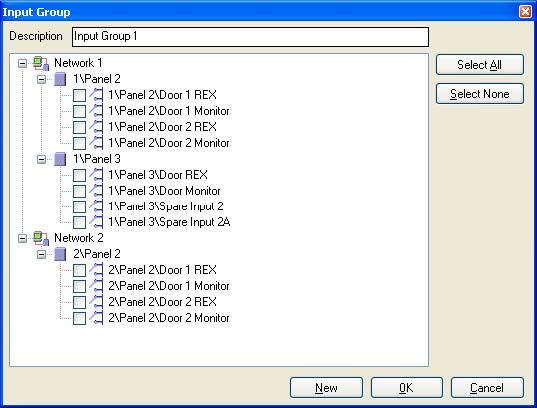The image size is (537, 408).
Task: Click the 1\Panel 3 purple panel icon
Action: click(x=60, y=159)
